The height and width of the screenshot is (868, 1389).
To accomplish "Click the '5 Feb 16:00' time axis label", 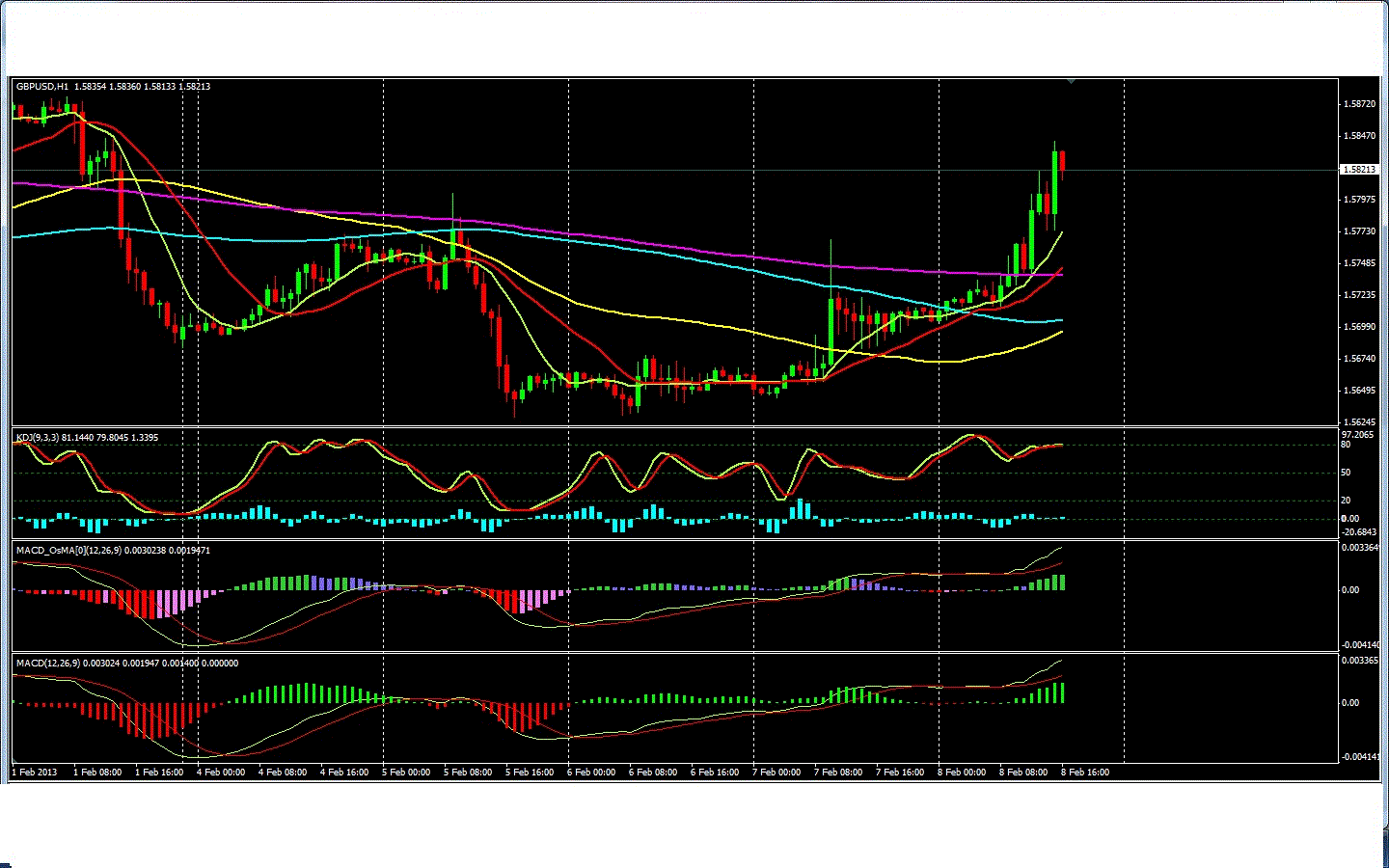I will (530, 773).
